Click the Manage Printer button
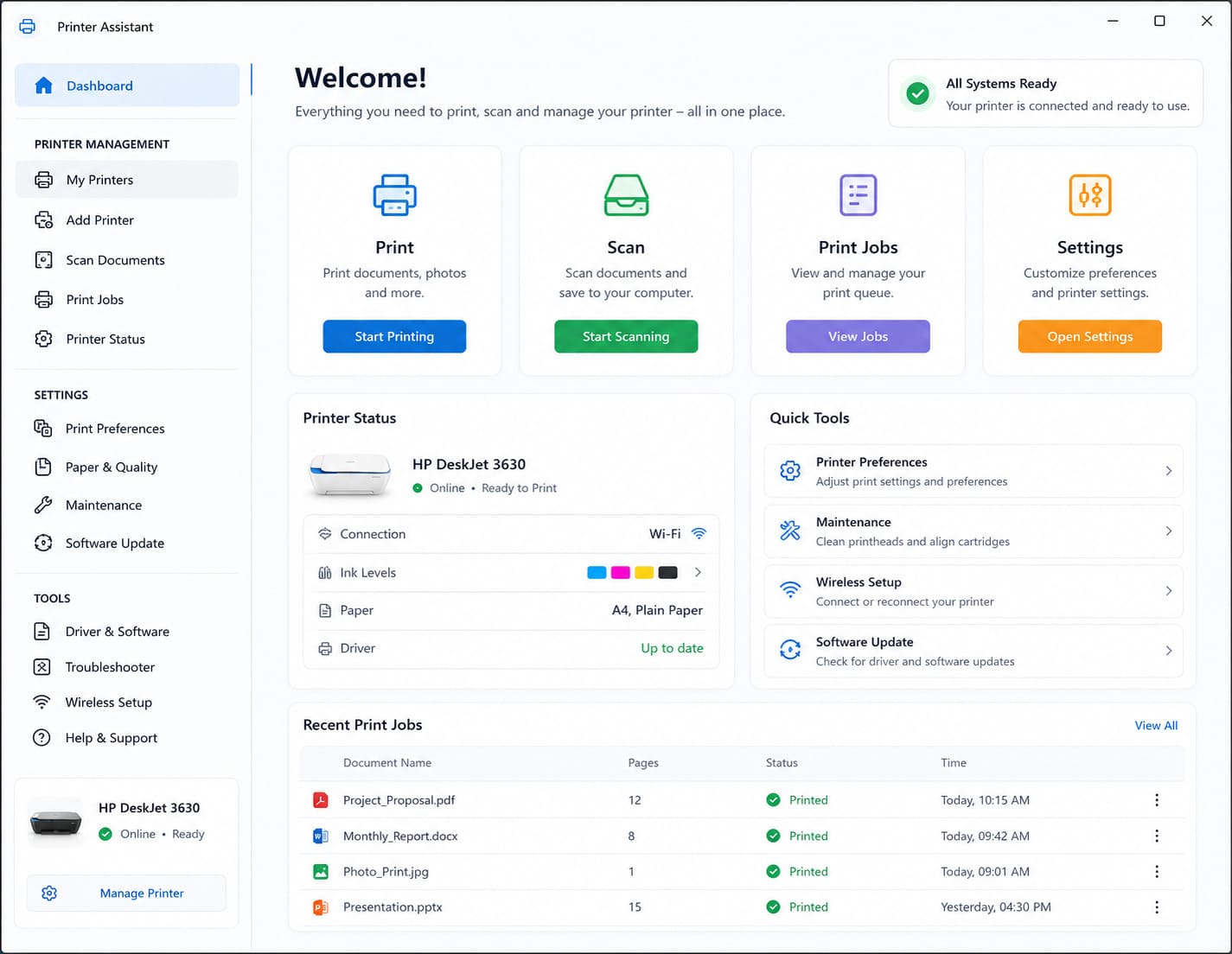 126,894
